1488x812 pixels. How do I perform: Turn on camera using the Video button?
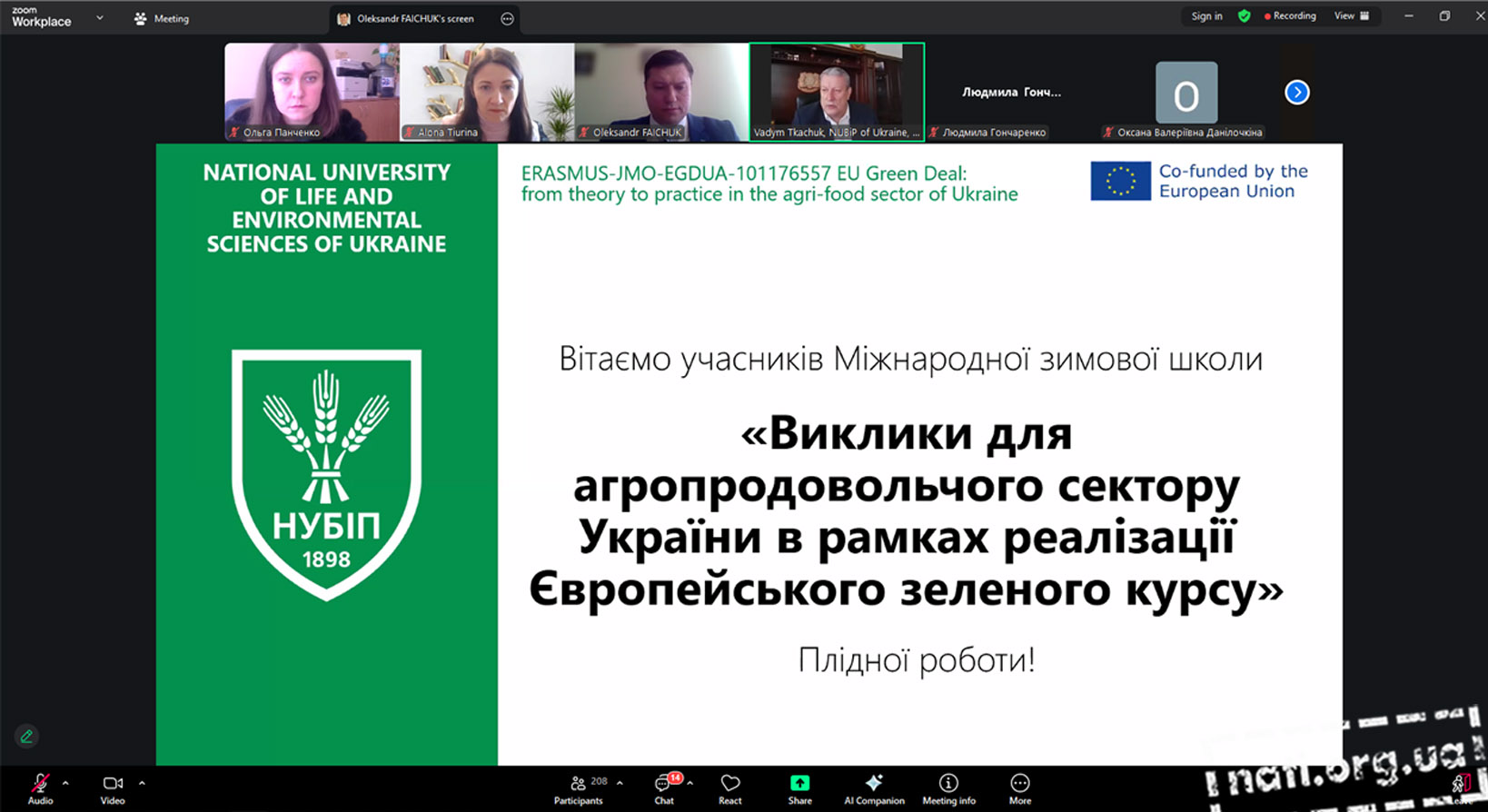click(113, 787)
